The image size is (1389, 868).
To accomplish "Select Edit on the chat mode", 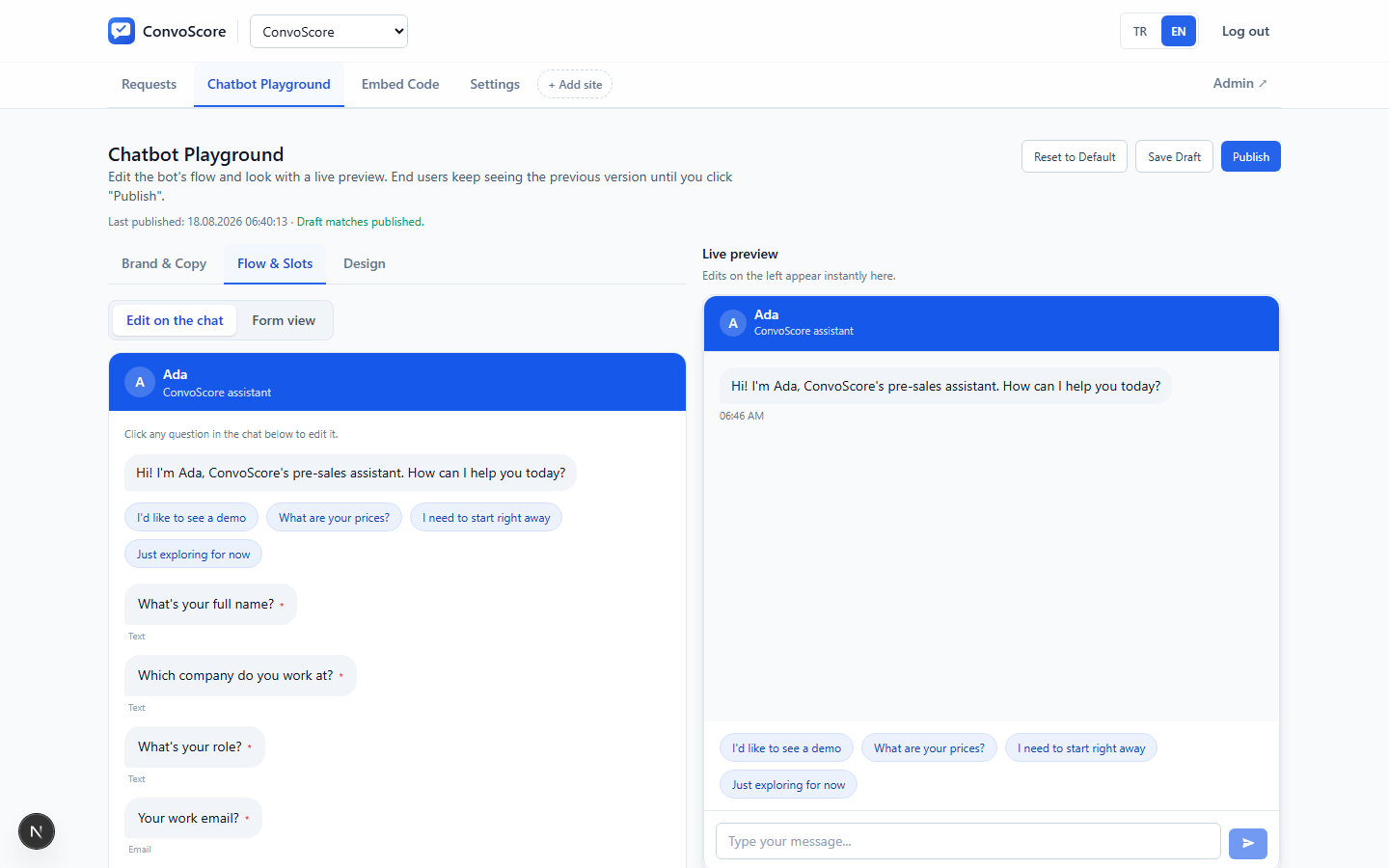I will click(175, 320).
